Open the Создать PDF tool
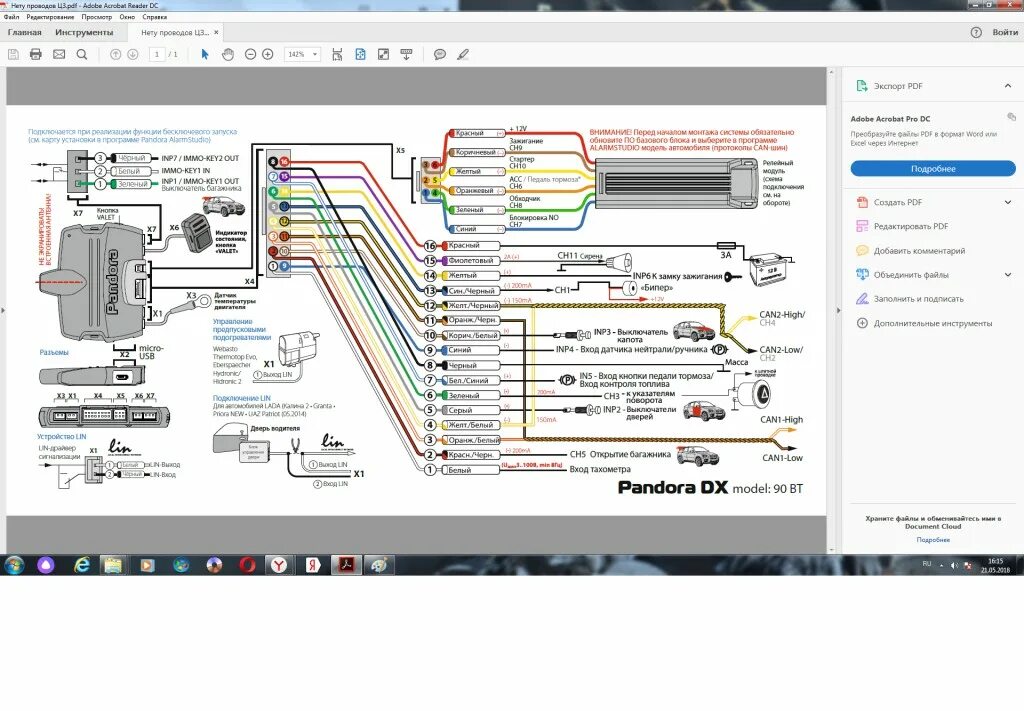Screen dimensions: 1024x711 coord(898,202)
